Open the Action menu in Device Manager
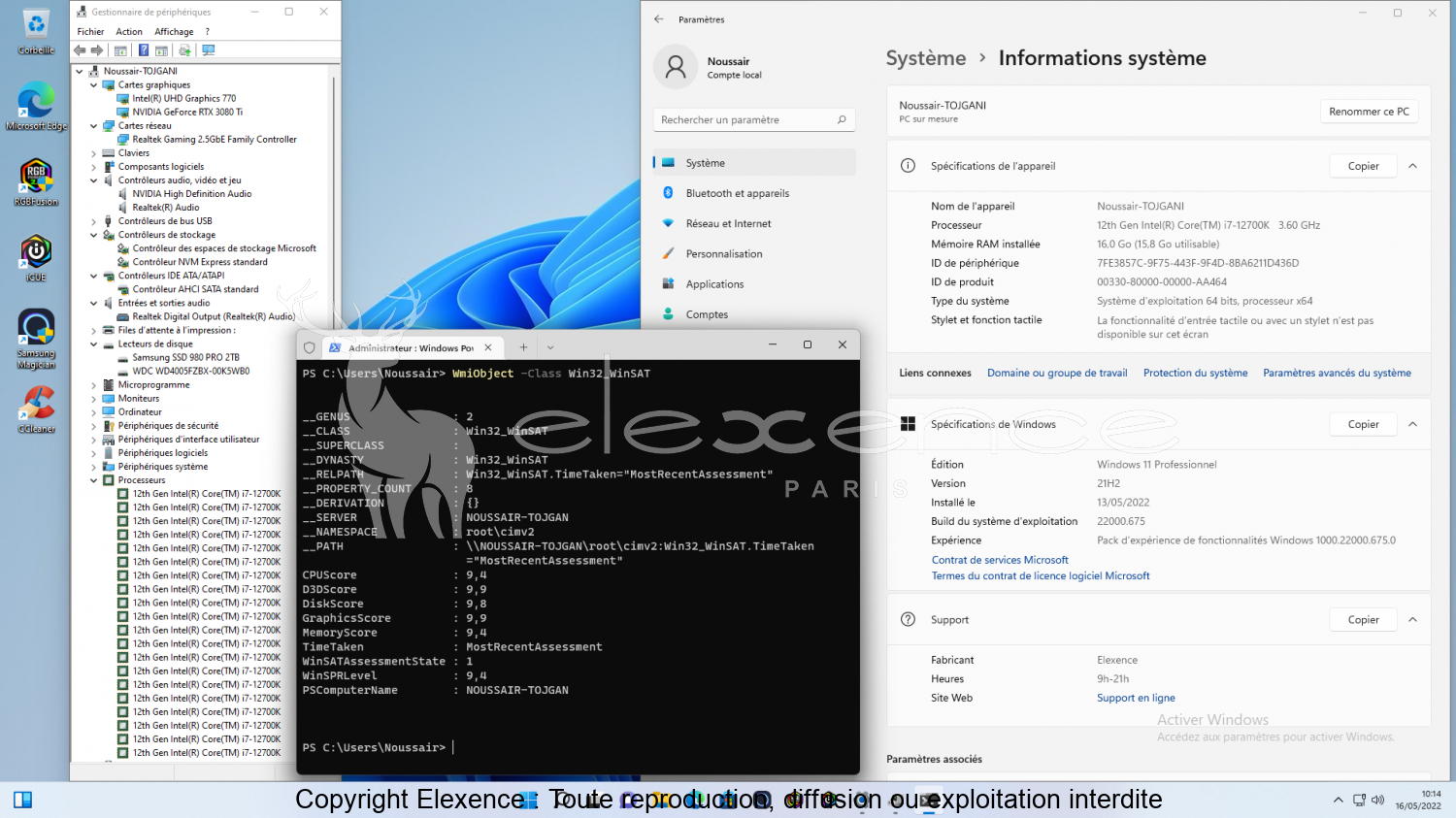The image size is (1456, 818). (129, 32)
